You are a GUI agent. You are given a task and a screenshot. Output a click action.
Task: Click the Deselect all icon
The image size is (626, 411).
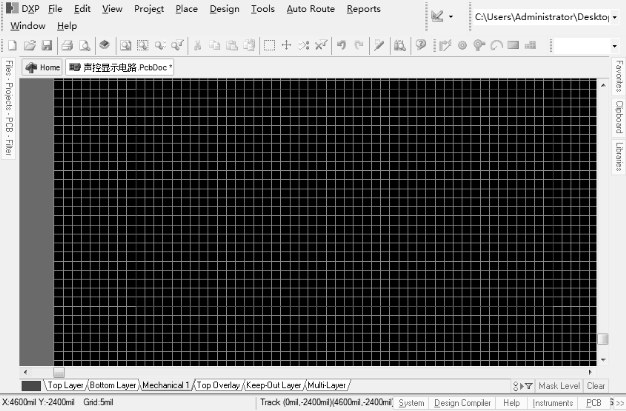point(303,45)
